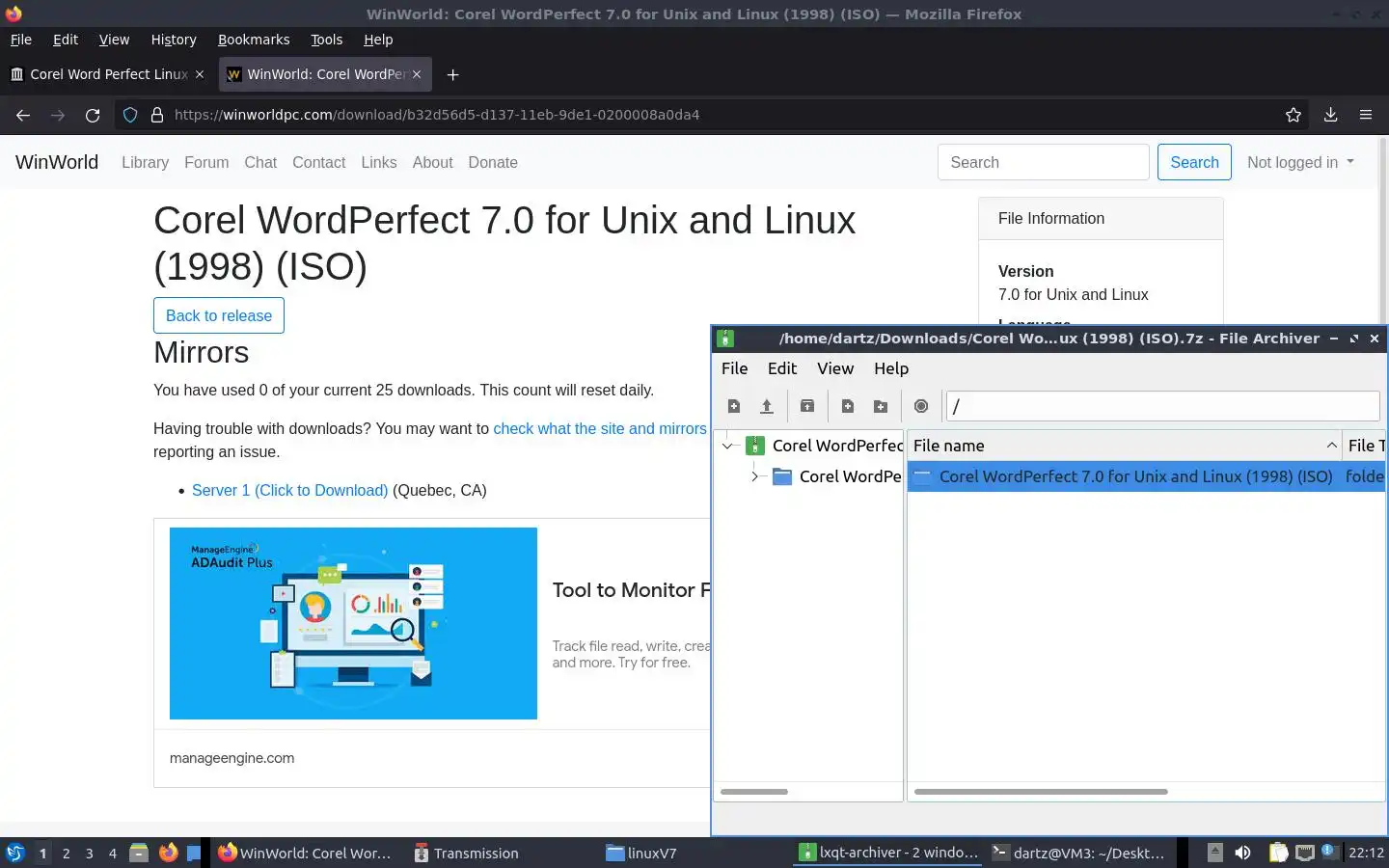This screenshot has width=1389, height=868.
Task: Click Server 1 (Click to Download) link
Action: point(289,490)
